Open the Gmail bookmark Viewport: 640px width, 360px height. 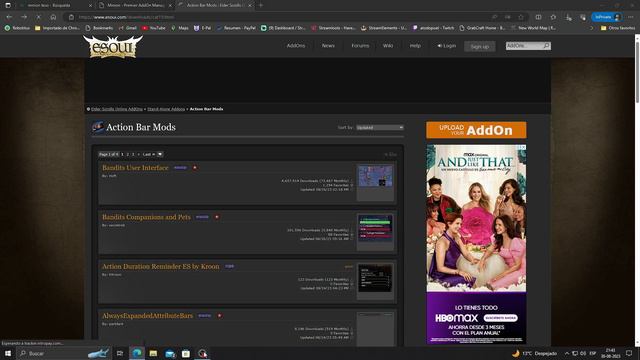127,28
